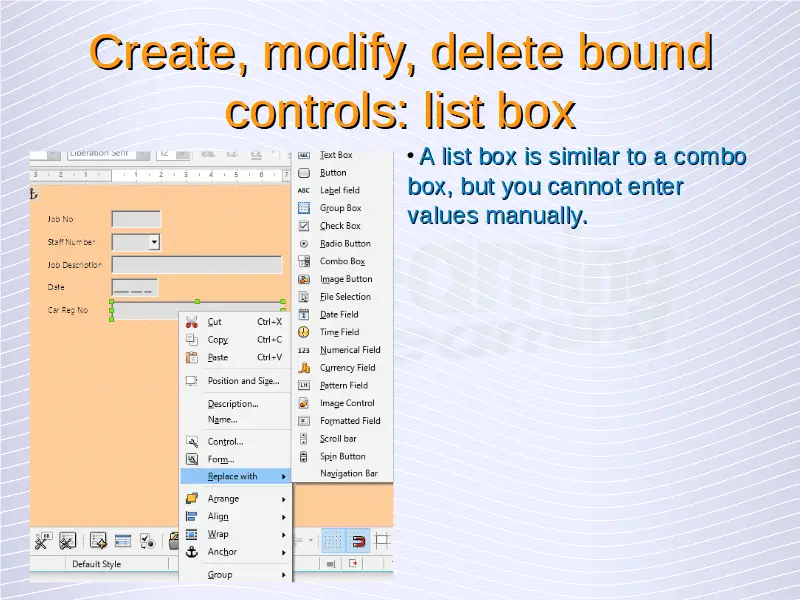Expand the Group submenu arrow
The image size is (800, 600).
284,575
